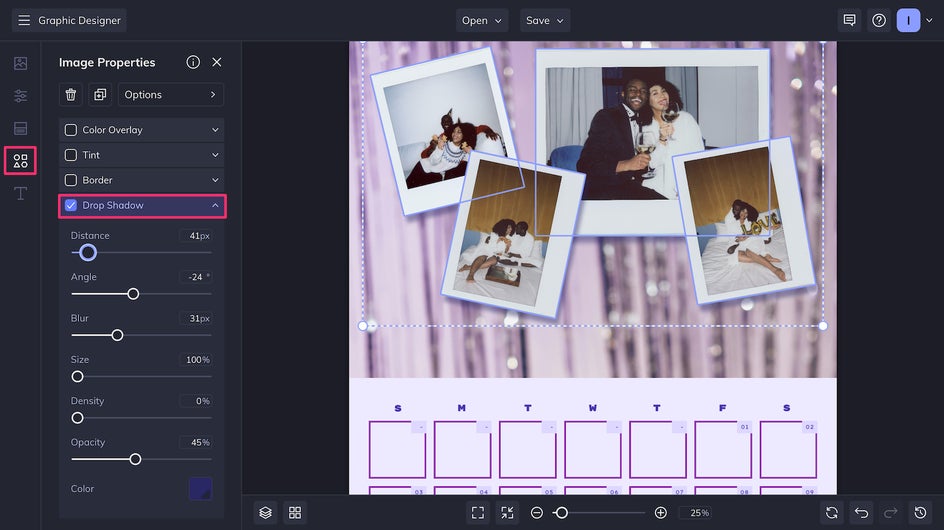The height and width of the screenshot is (530, 944).
Task: Duplicate the selected image
Action: point(100,95)
